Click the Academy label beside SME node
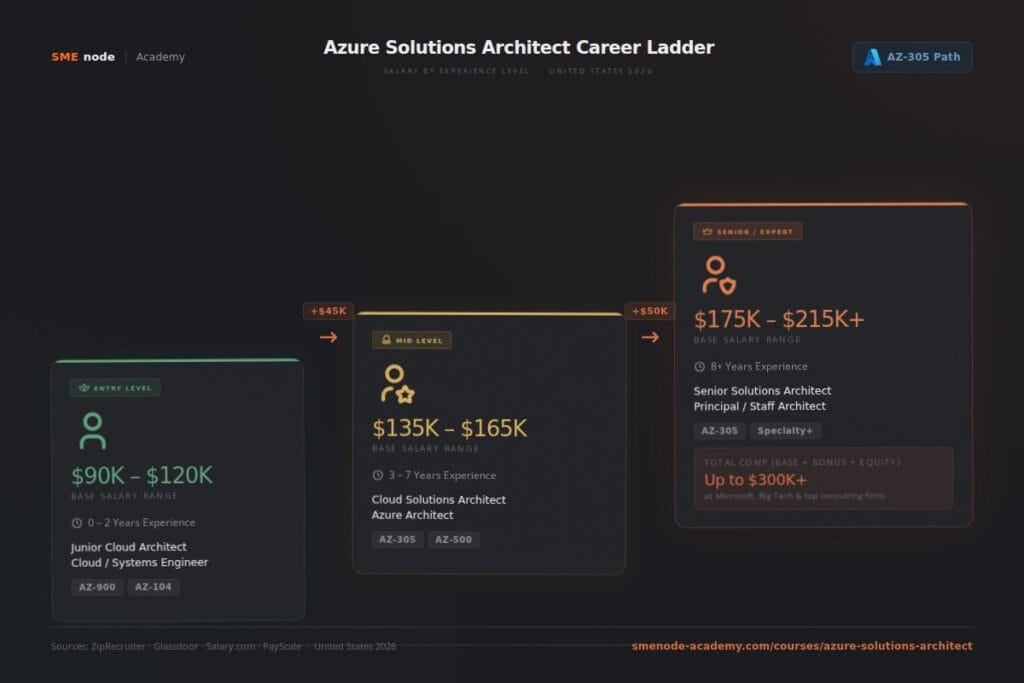Screen dimensions: 1024x683 pos(160,57)
